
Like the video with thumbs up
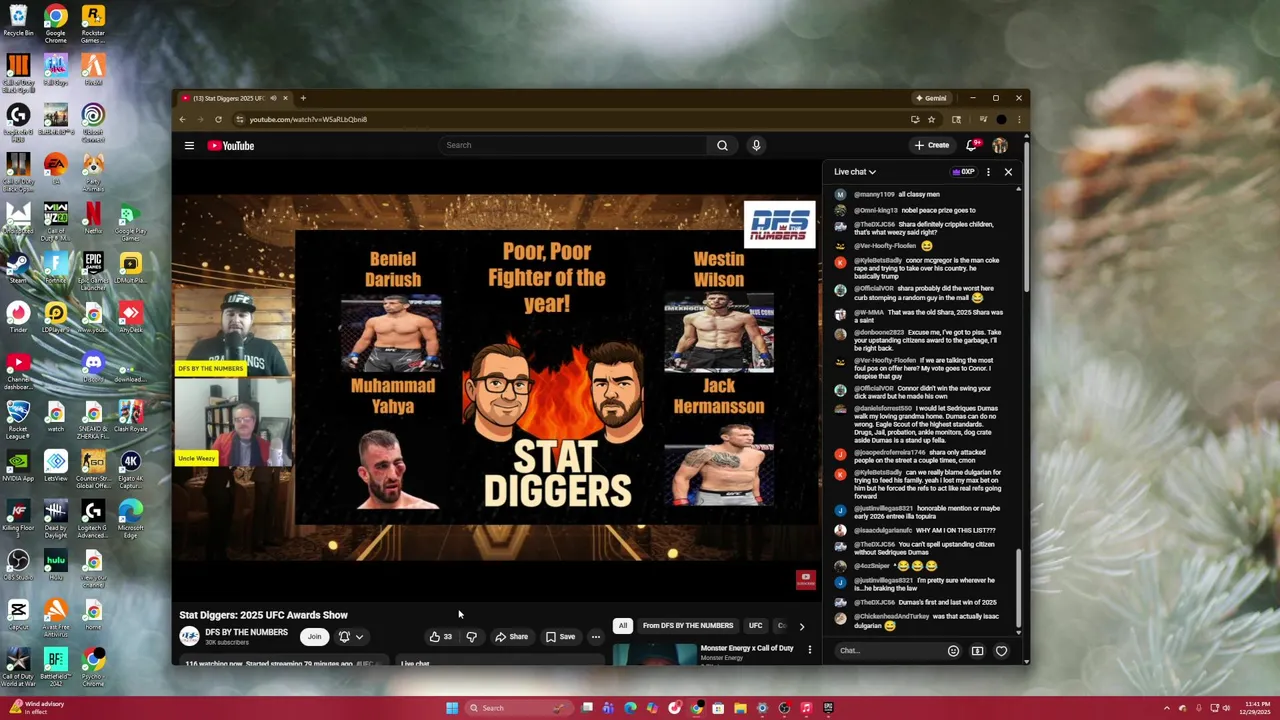pyautogui.click(x=439, y=637)
